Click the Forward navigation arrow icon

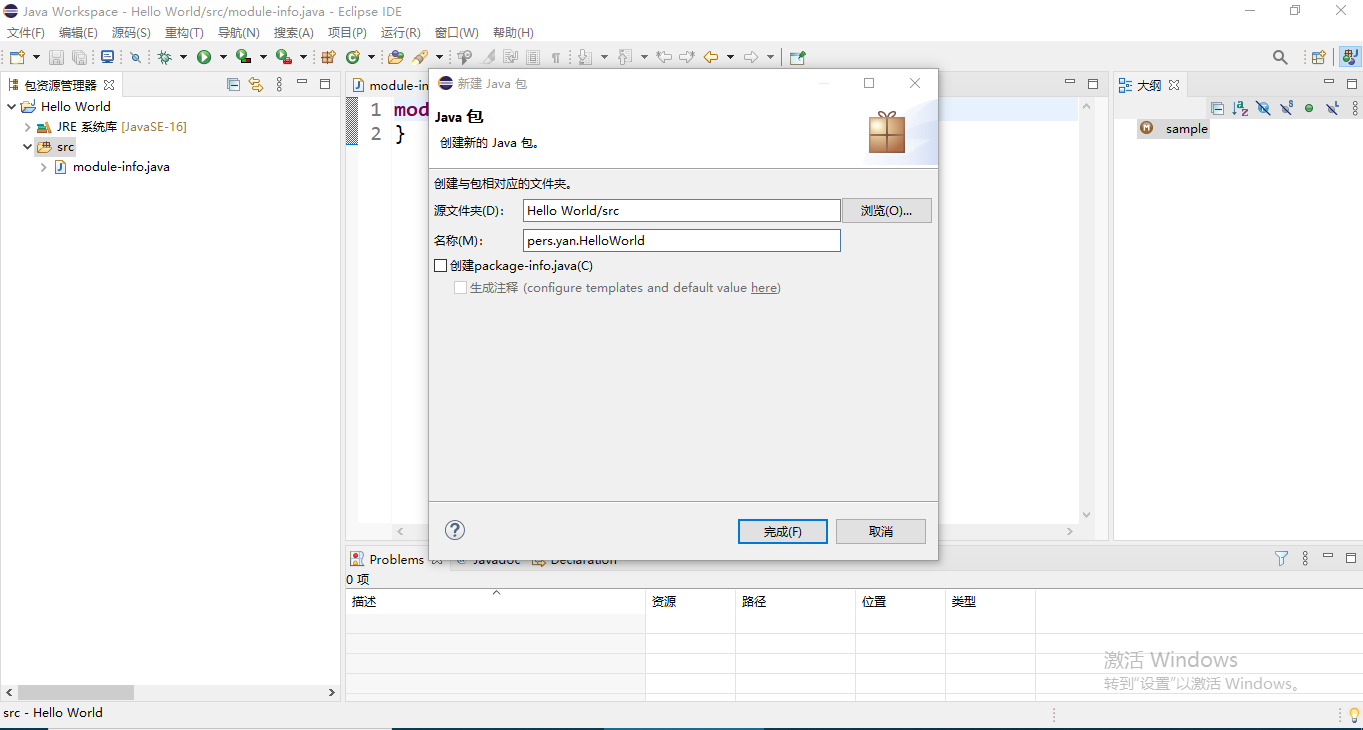click(751, 57)
